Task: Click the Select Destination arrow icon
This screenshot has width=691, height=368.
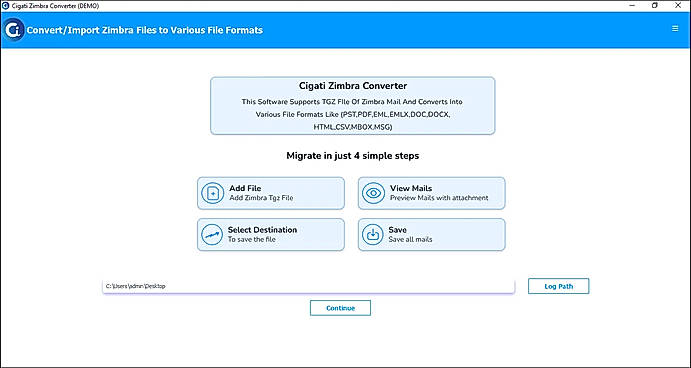Action: tap(212, 234)
